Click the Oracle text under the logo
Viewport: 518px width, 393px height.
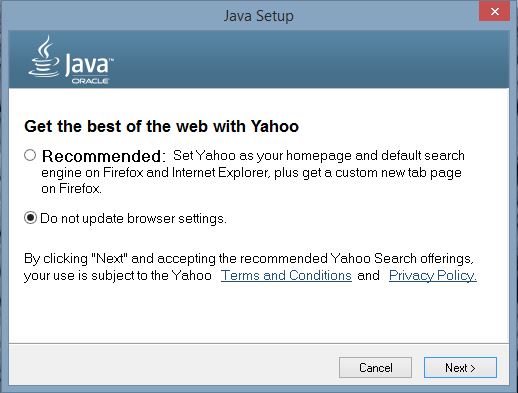point(90,81)
